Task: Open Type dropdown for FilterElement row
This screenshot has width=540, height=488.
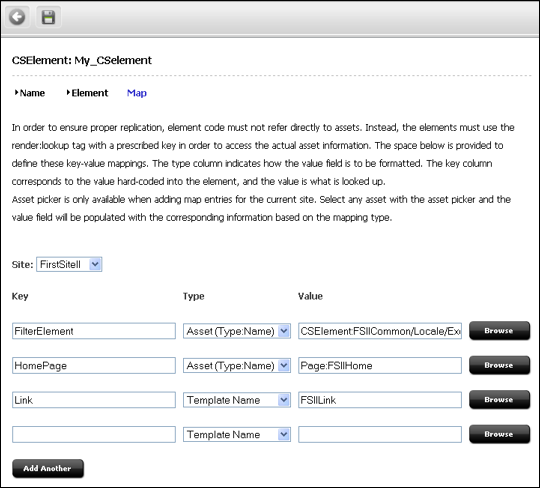Action: (237, 331)
